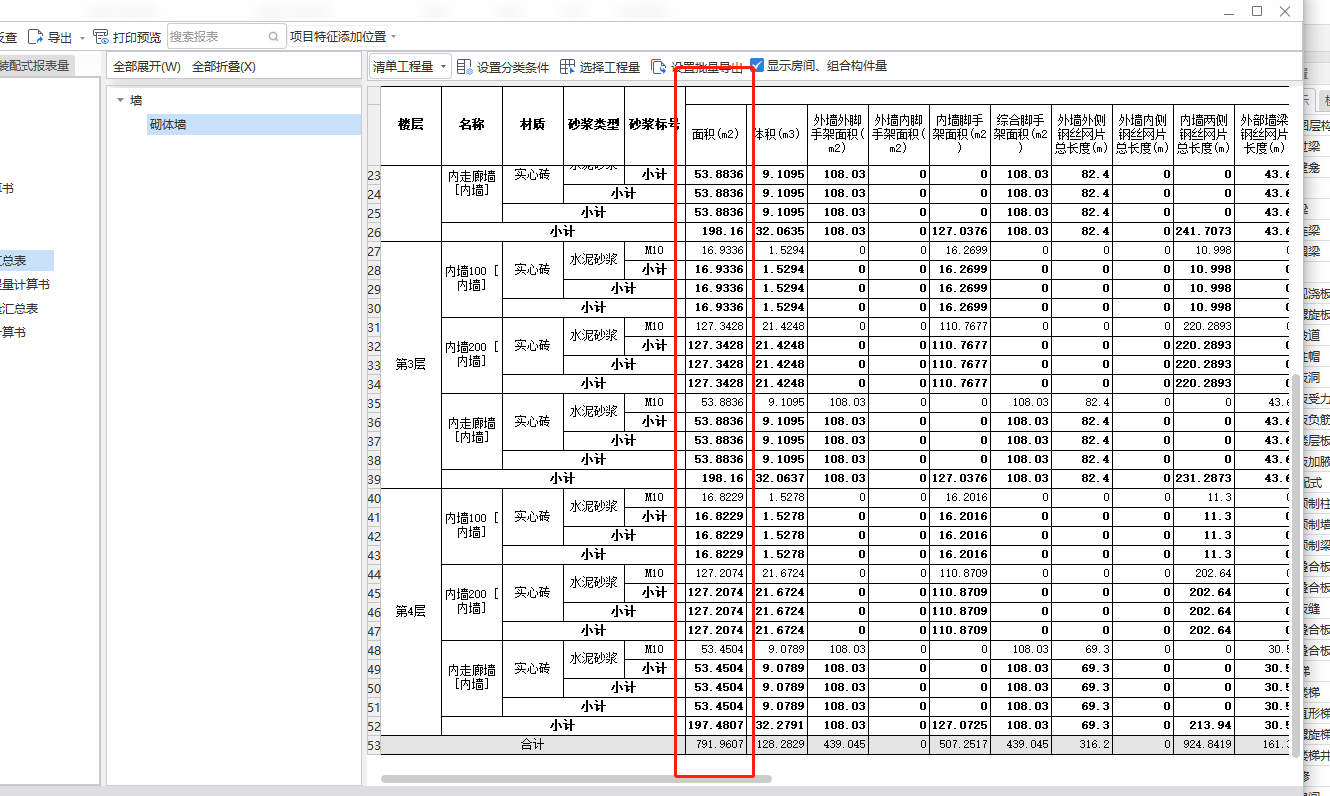
Task: Click subtotal value 197.4807
Action: [716, 726]
